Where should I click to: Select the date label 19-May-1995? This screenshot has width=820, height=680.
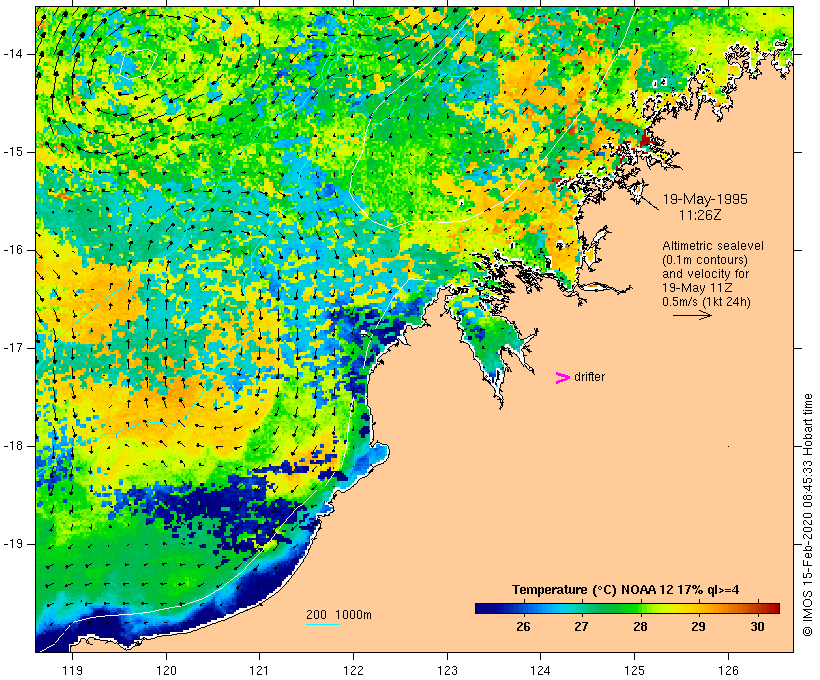(x=705, y=199)
